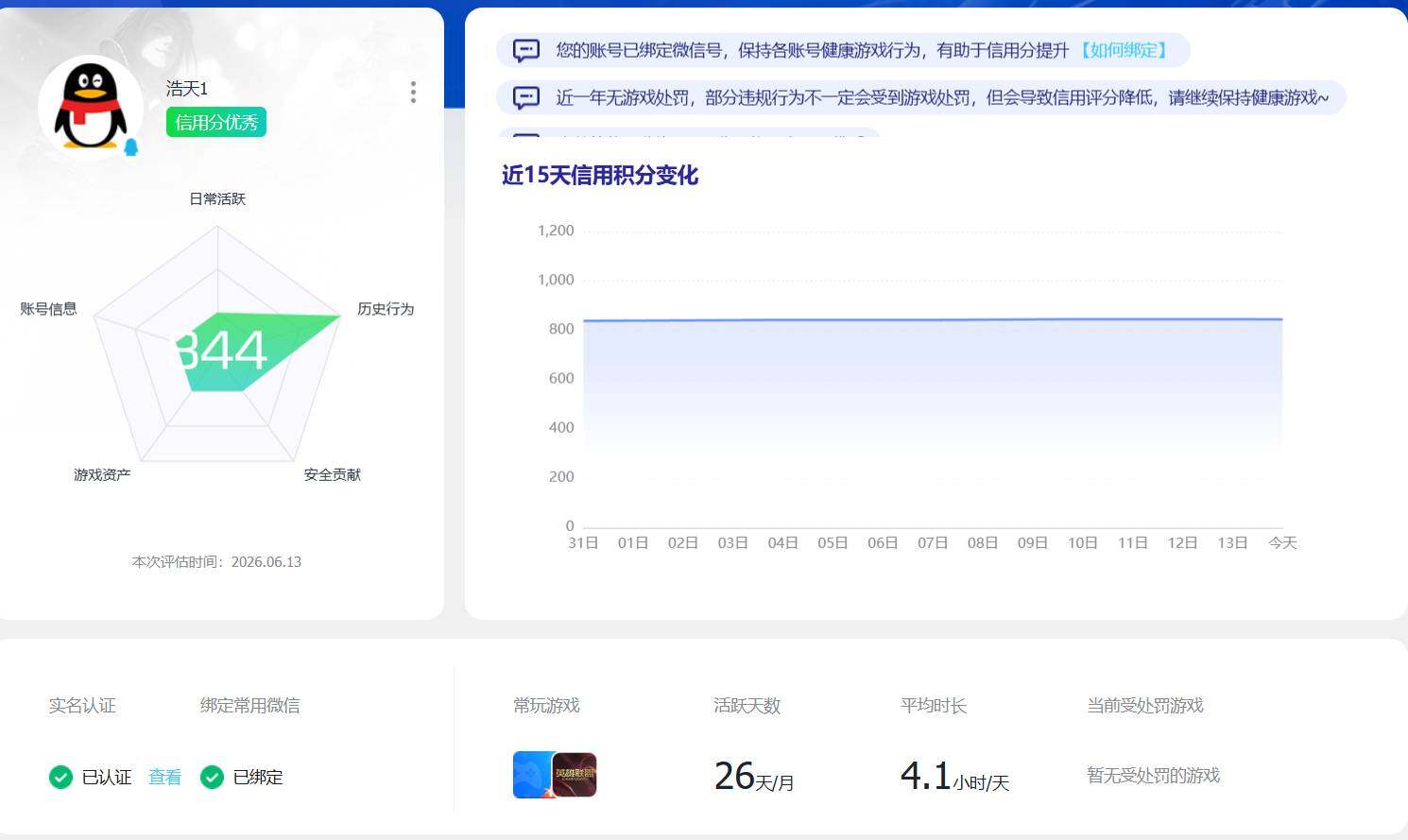The height and width of the screenshot is (840, 1408).
Task: Click the 31日 label on chart axis
Action: point(583,542)
